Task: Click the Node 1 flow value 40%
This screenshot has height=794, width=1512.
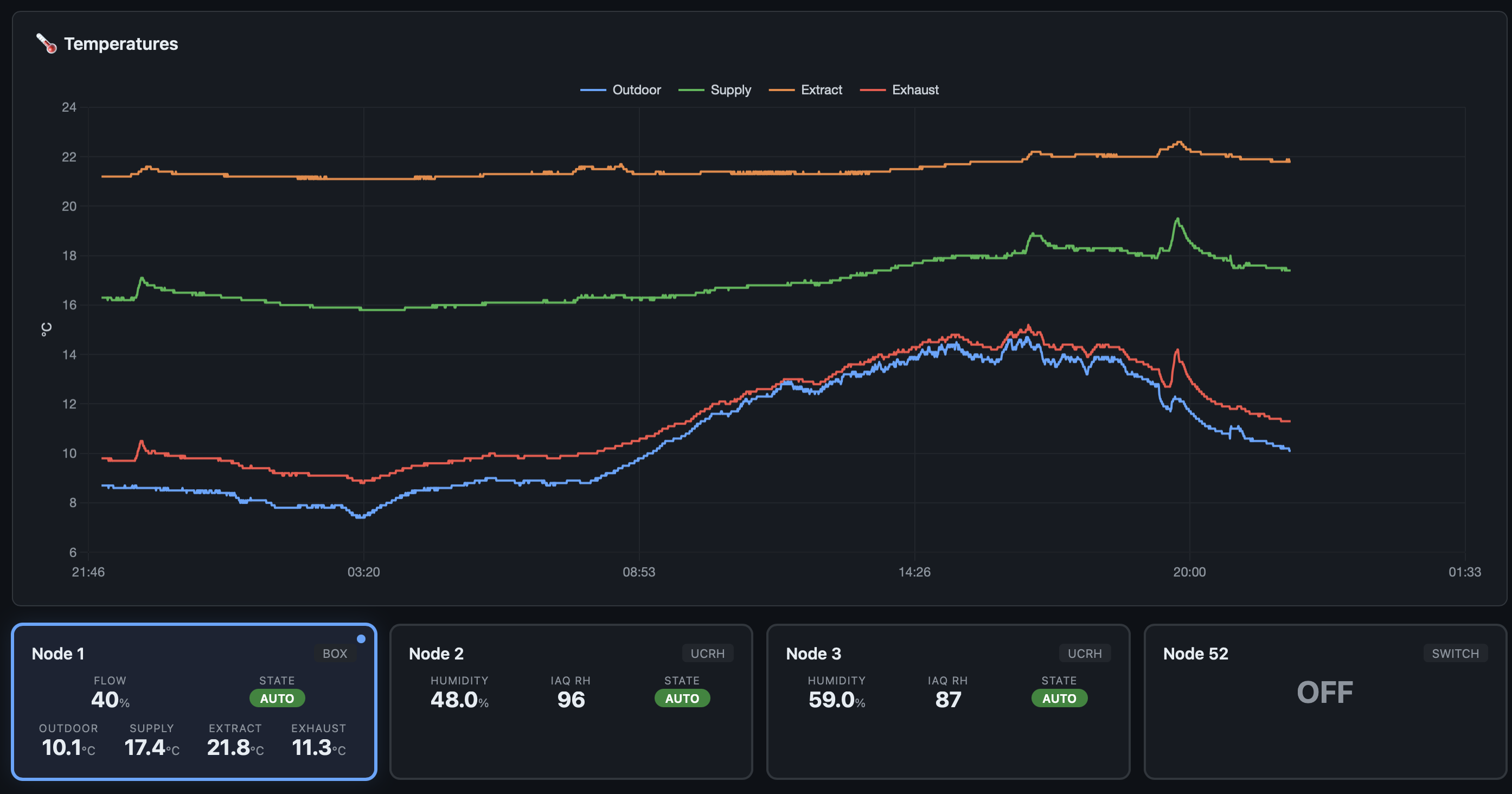Action: [110, 700]
